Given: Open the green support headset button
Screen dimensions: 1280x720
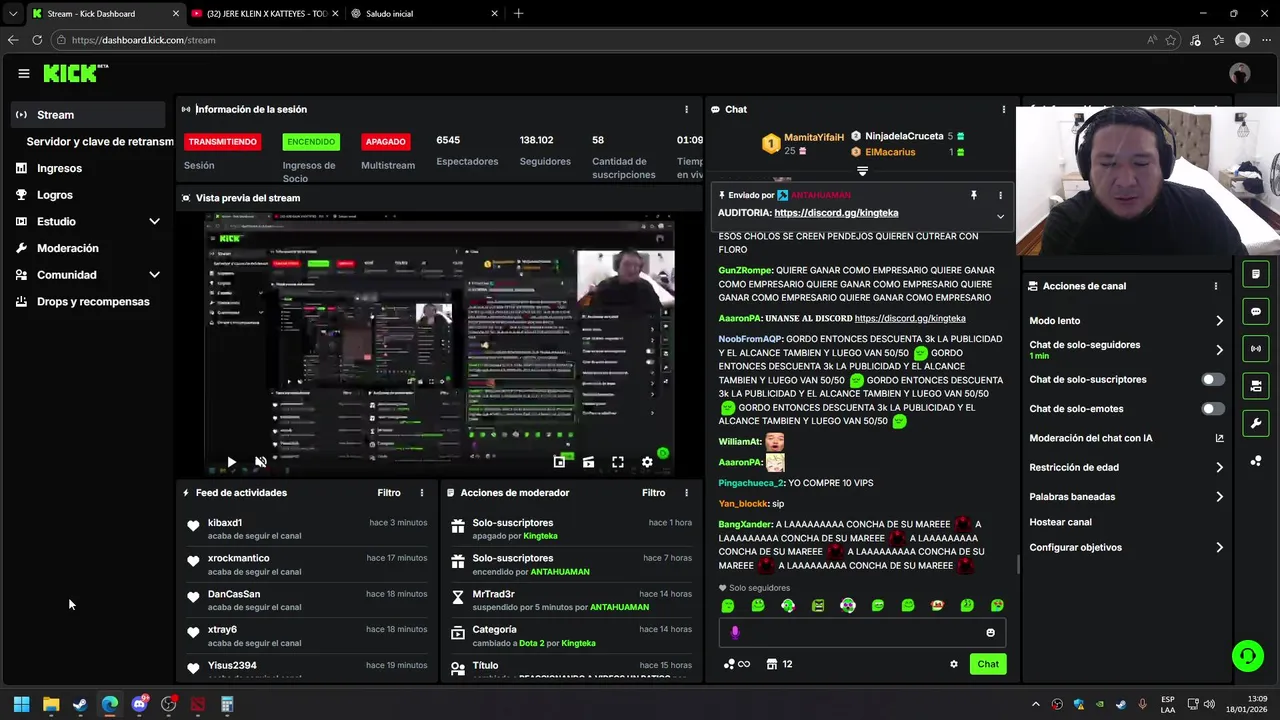Looking at the screenshot, I should point(1247,656).
